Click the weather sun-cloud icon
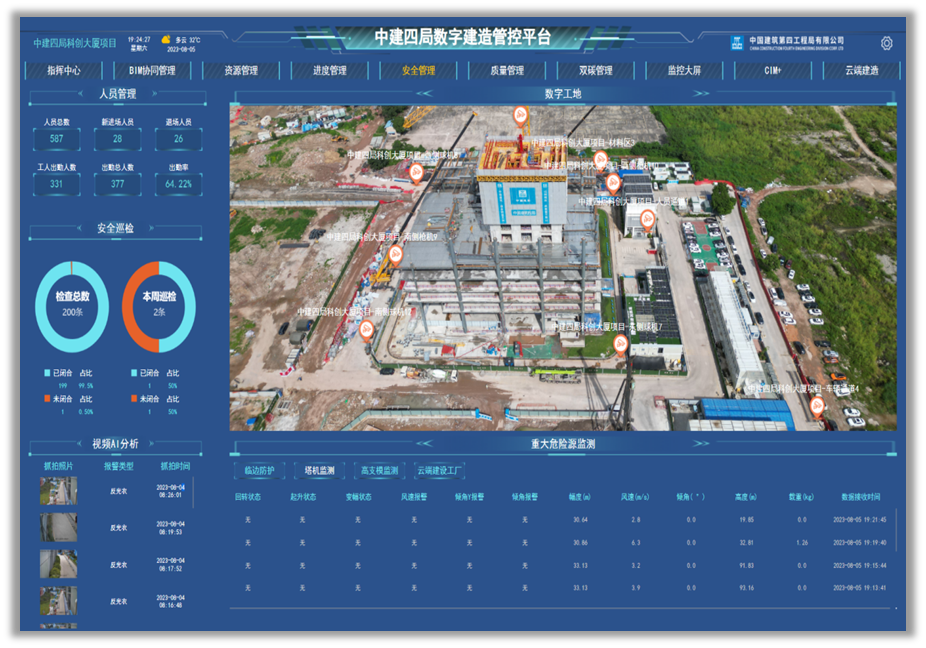Screen dimensions: 926x648 (165, 39)
